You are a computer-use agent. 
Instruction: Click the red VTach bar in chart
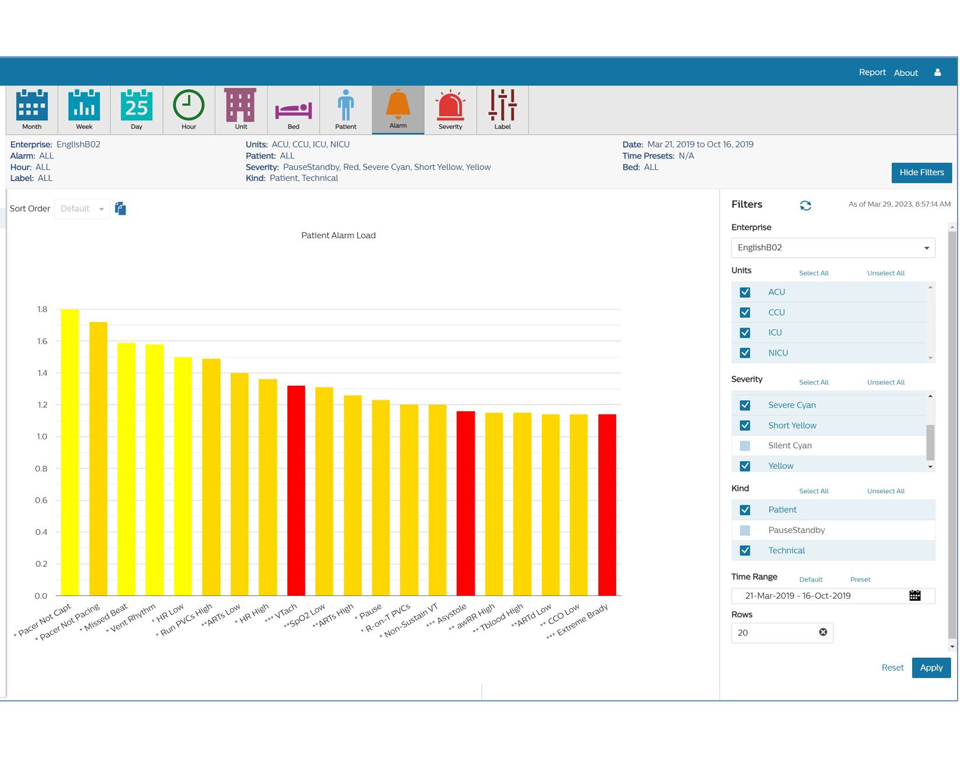coord(296,490)
